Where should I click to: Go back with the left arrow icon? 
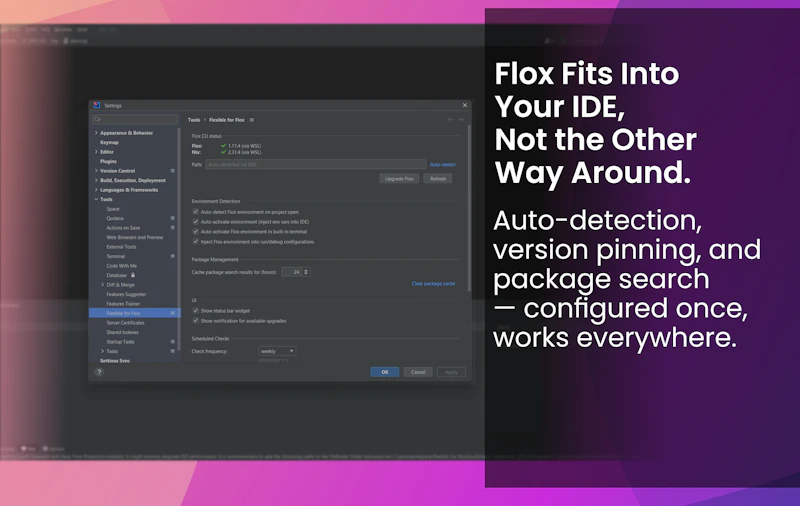451,119
